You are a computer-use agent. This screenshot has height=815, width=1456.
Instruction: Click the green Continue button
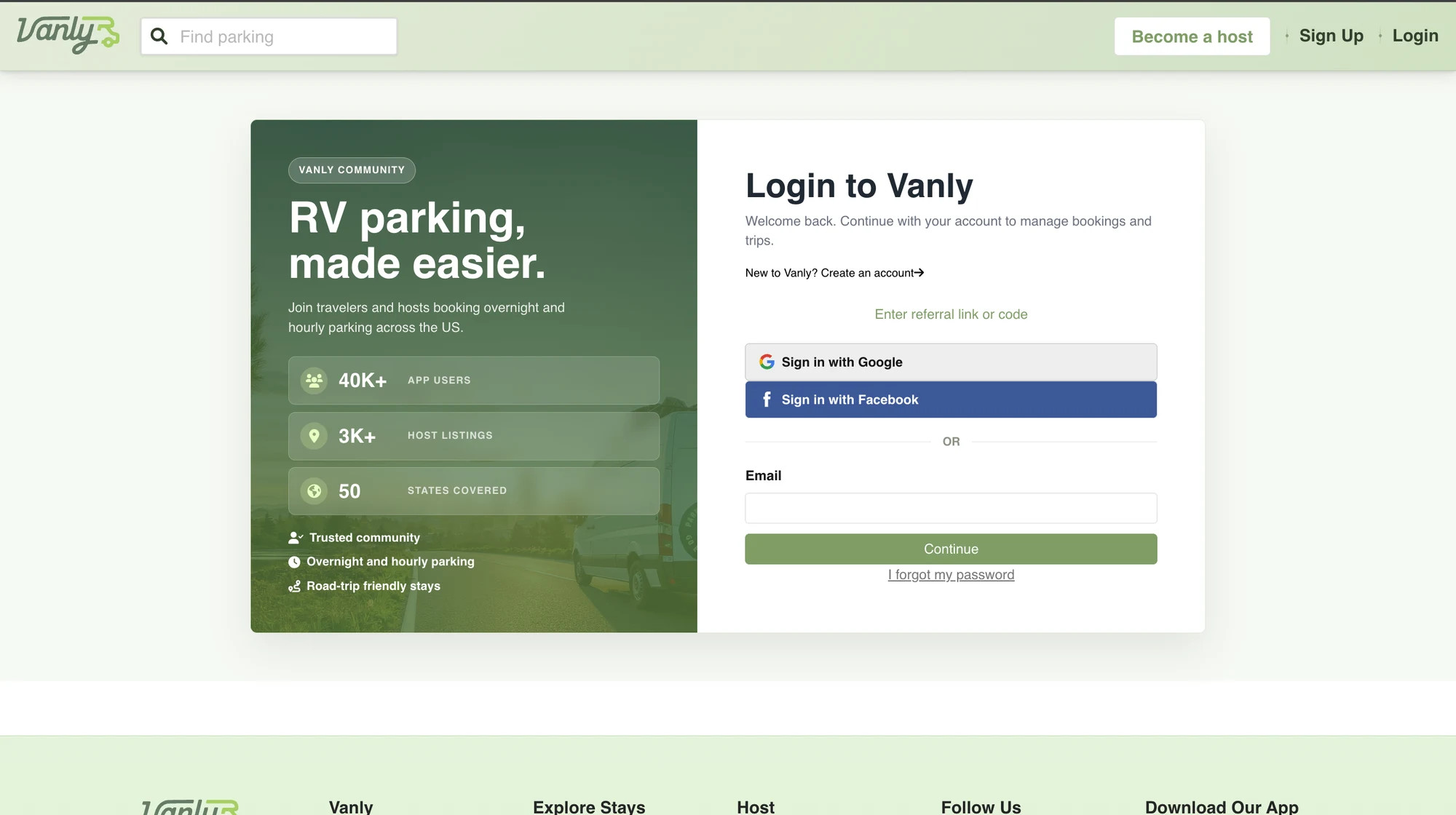pyautogui.click(x=951, y=549)
